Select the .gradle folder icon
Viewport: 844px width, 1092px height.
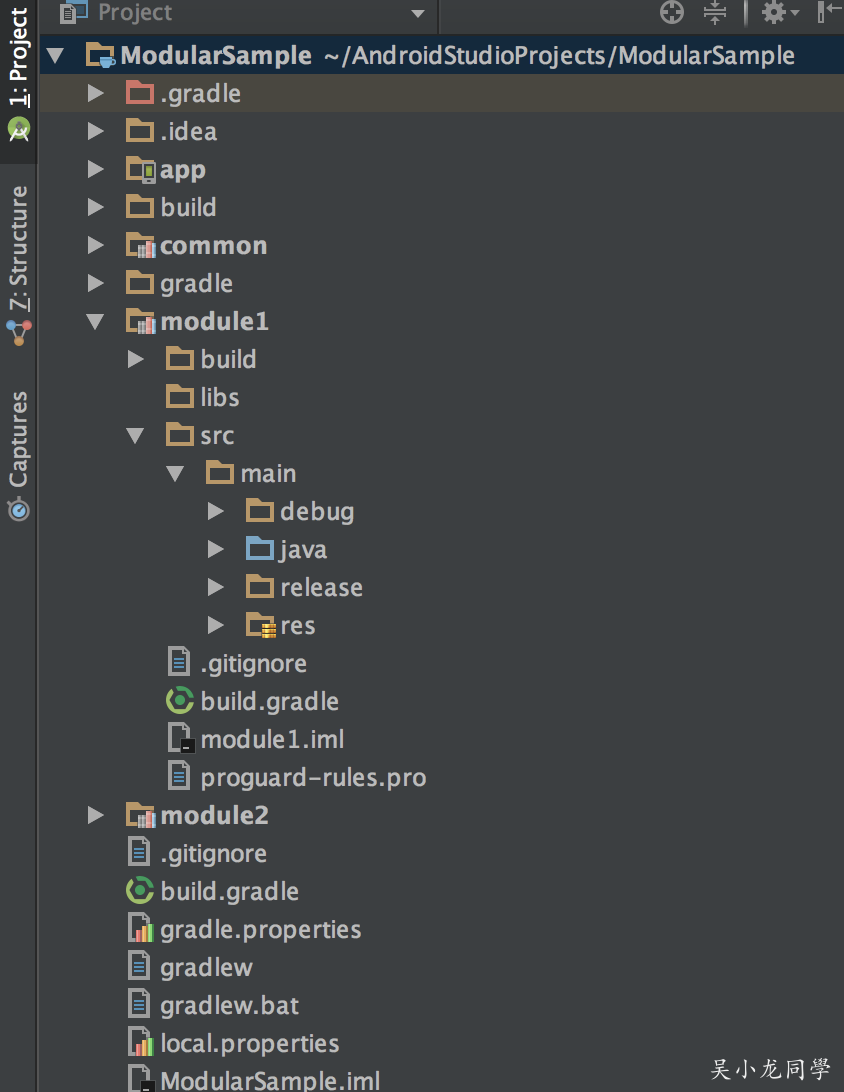click(x=140, y=92)
